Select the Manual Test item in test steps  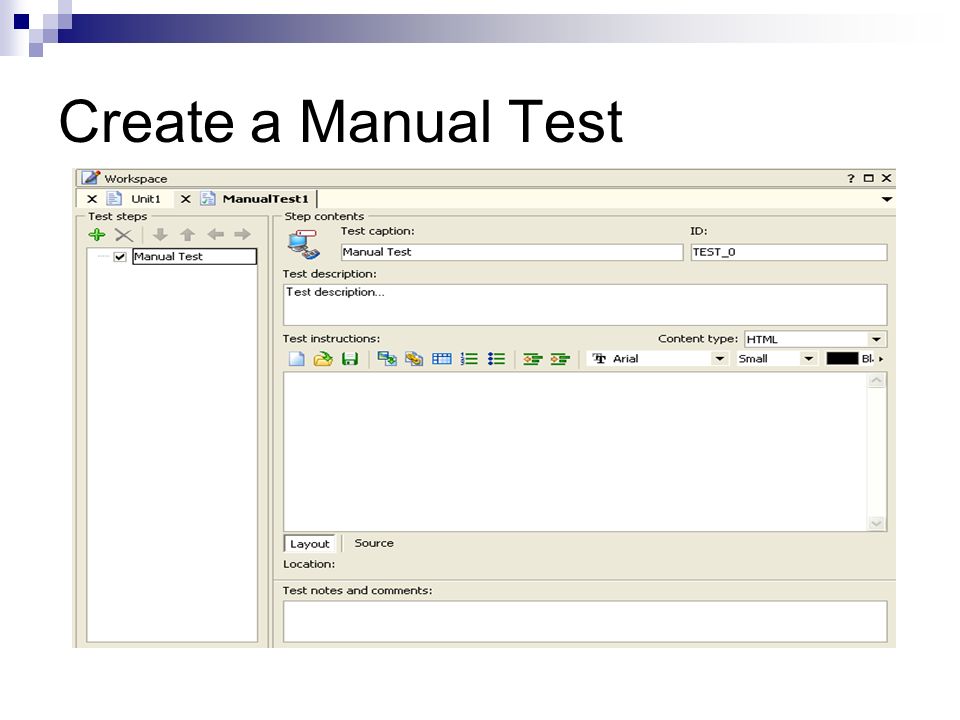(x=195, y=257)
